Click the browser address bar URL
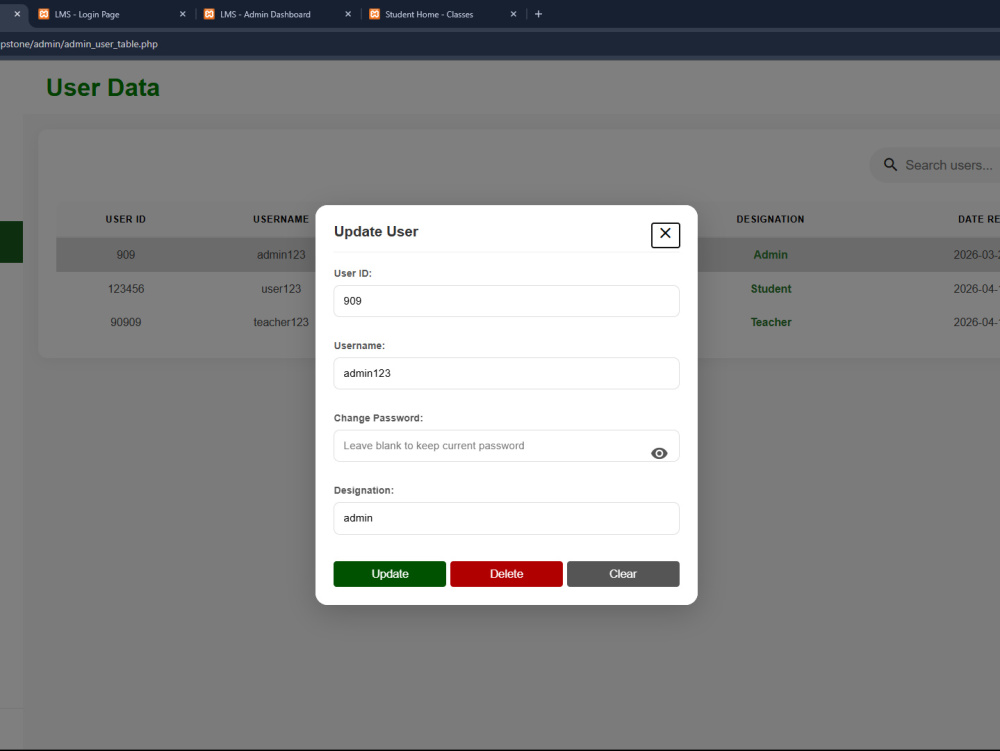 [79, 44]
